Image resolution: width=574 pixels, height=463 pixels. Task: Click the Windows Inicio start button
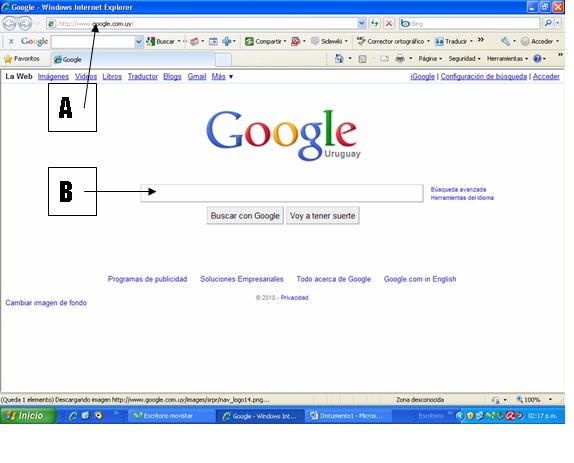click(27, 416)
